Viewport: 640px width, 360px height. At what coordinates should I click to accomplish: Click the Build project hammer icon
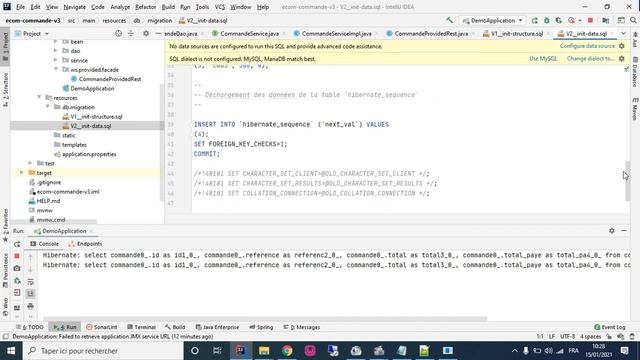449,20
